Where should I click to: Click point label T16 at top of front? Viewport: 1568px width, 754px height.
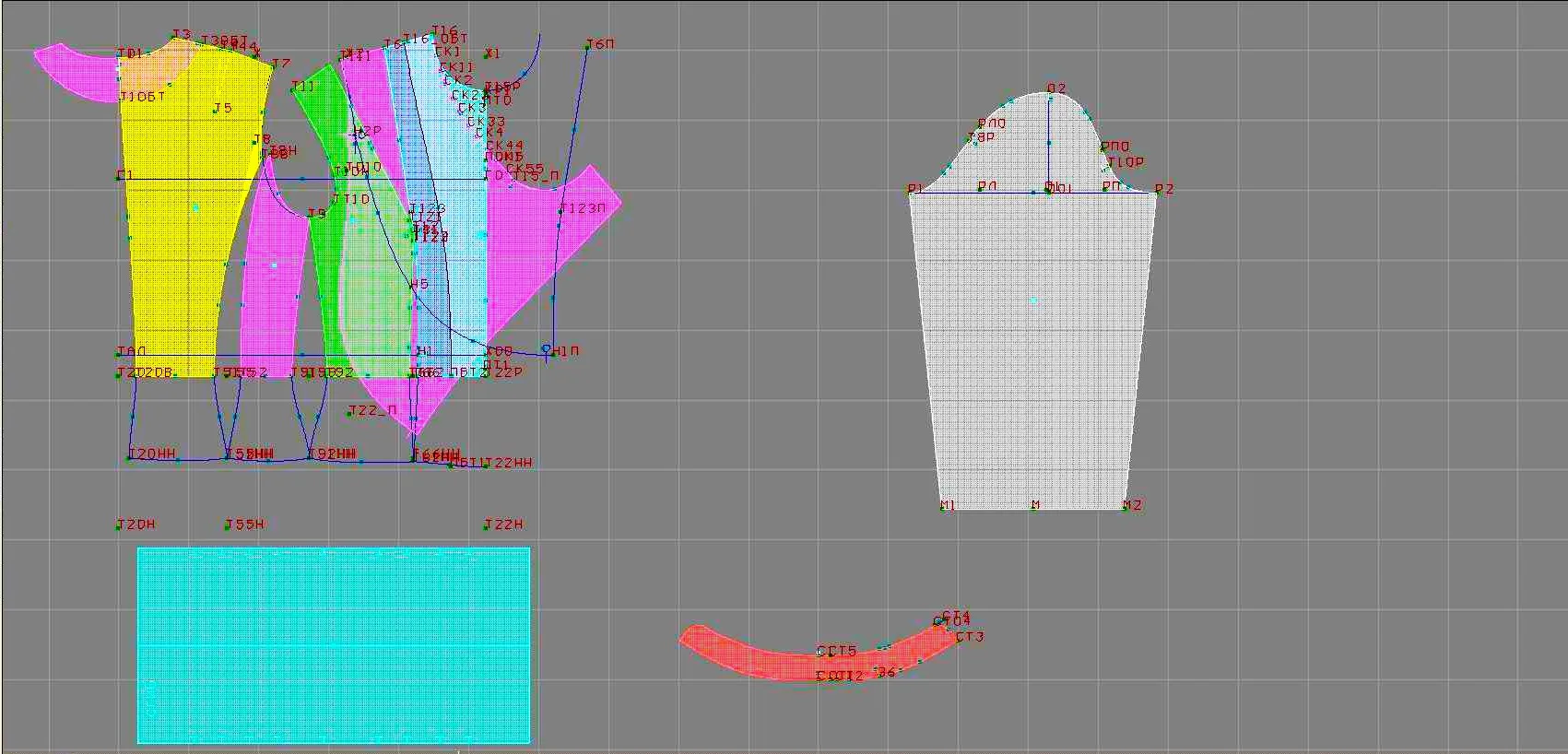click(444, 30)
